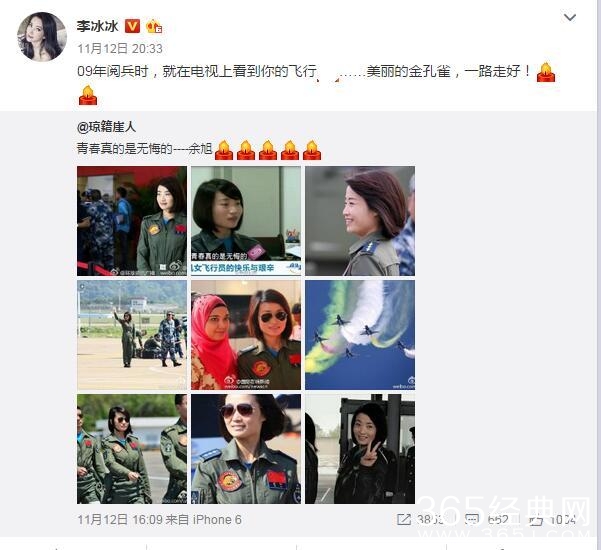
Task: Open side-profile smiling pilot thumbnail
Action: pos(360,221)
